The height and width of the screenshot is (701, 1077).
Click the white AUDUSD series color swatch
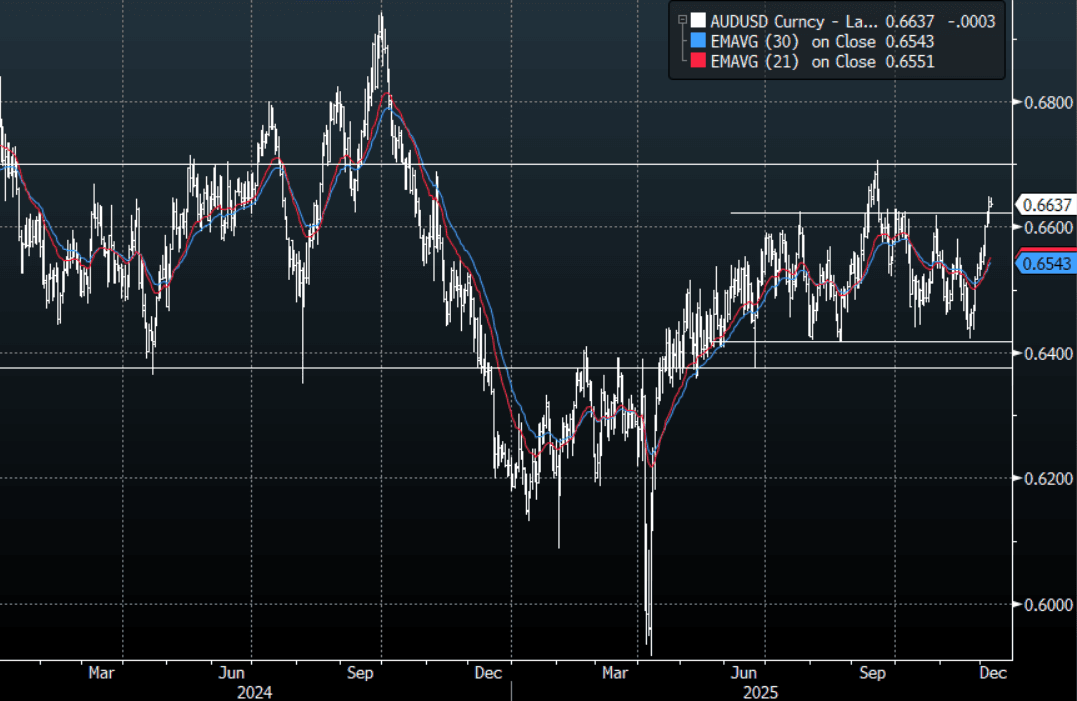(698, 20)
